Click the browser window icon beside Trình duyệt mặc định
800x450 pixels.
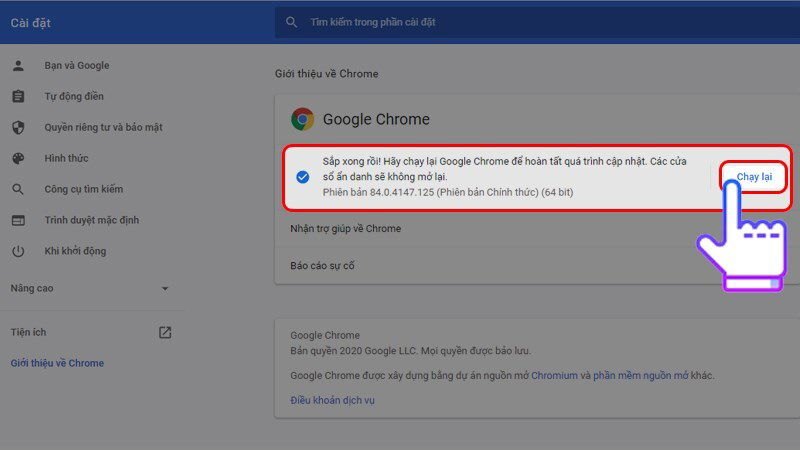(x=18, y=220)
